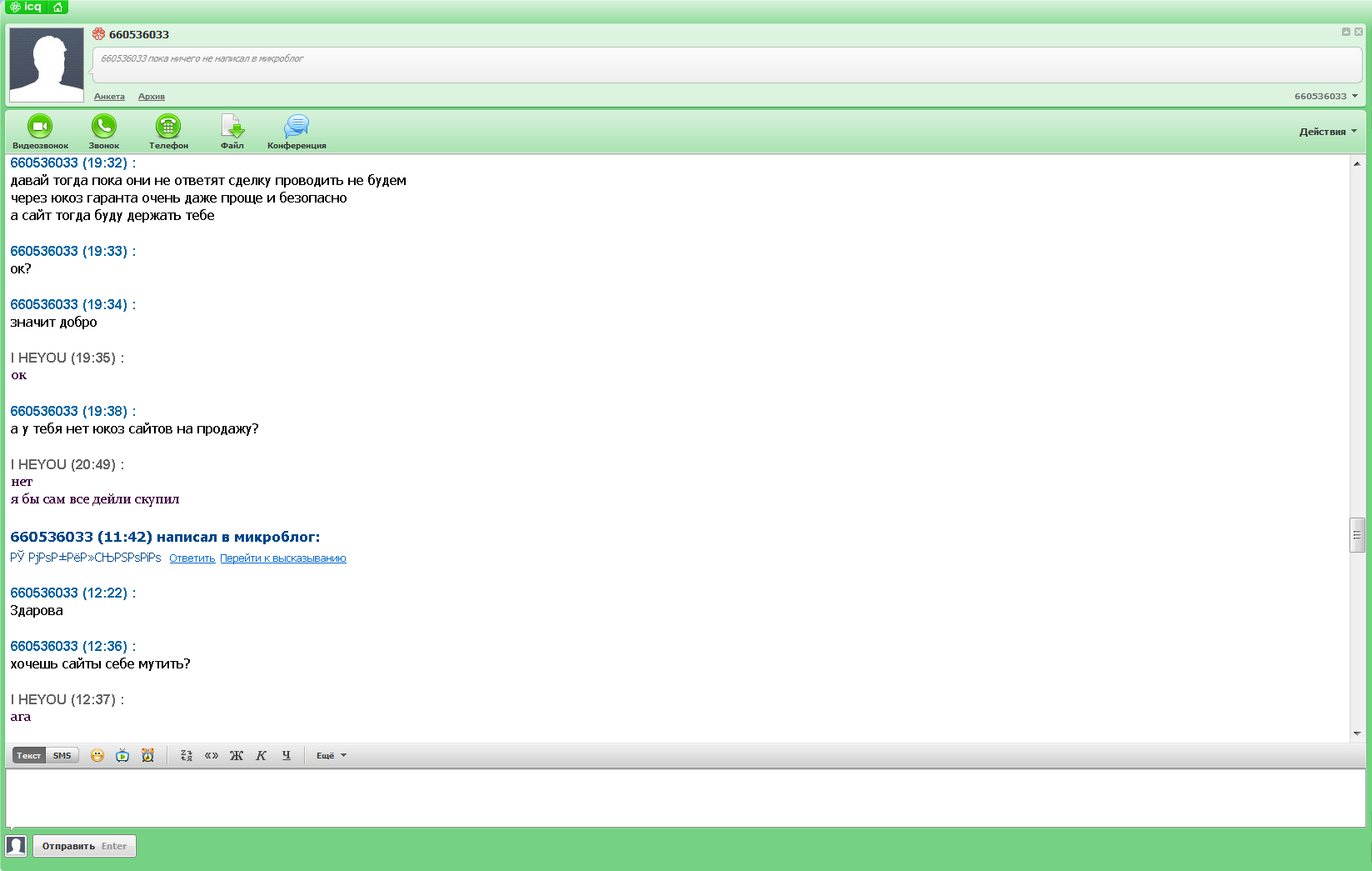
Task: Click the TV play media icon
Action: click(122, 756)
